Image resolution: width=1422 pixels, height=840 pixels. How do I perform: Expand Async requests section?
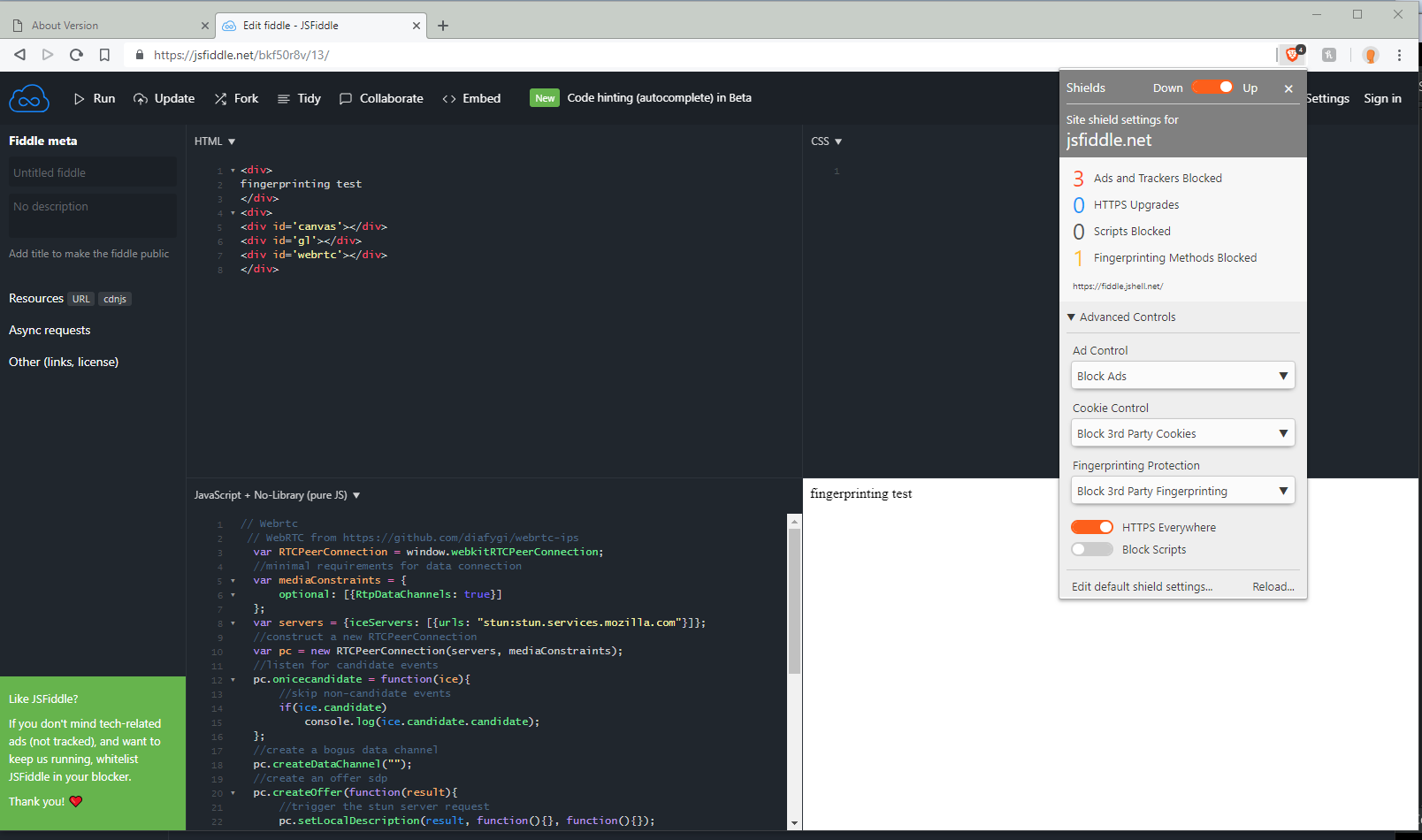50,330
